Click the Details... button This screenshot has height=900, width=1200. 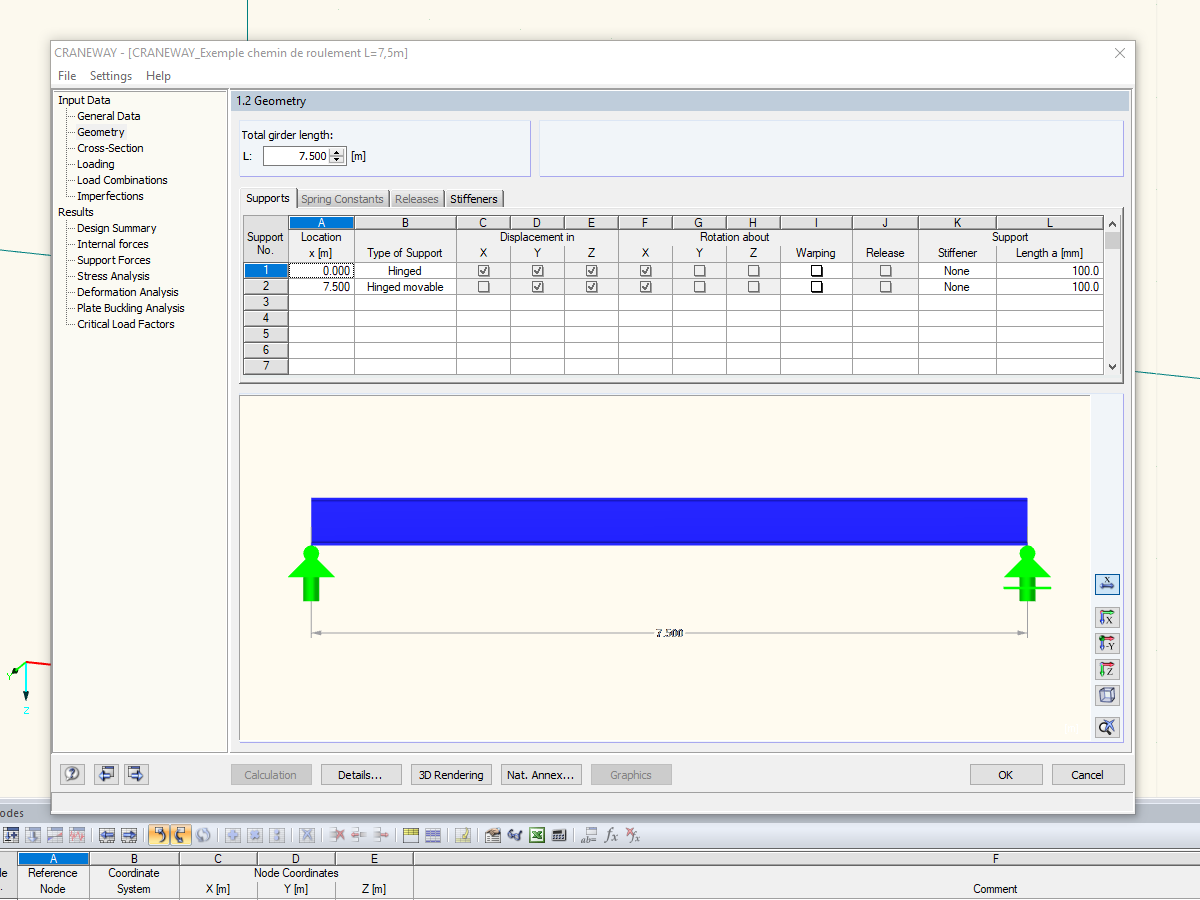361,775
